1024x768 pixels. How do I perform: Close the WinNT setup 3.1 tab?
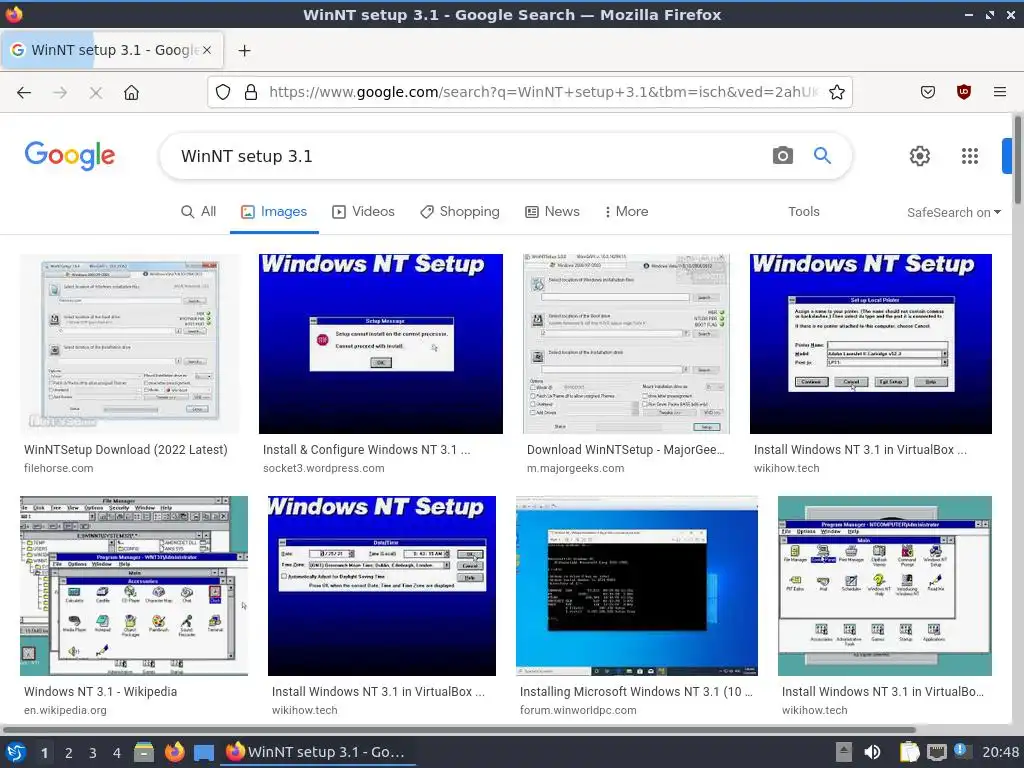[x=206, y=50]
